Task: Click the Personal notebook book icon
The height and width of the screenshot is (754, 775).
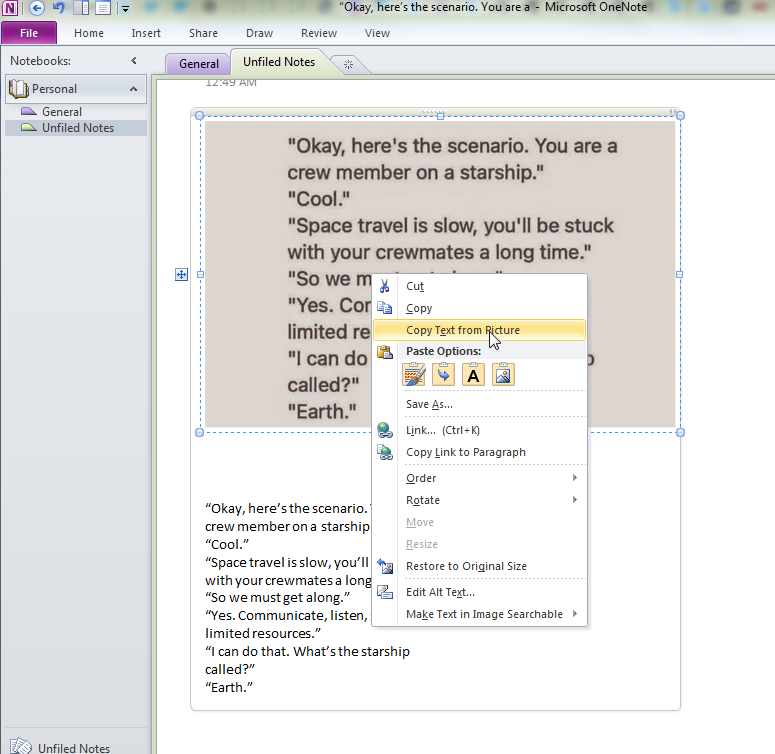Action: coord(19,89)
